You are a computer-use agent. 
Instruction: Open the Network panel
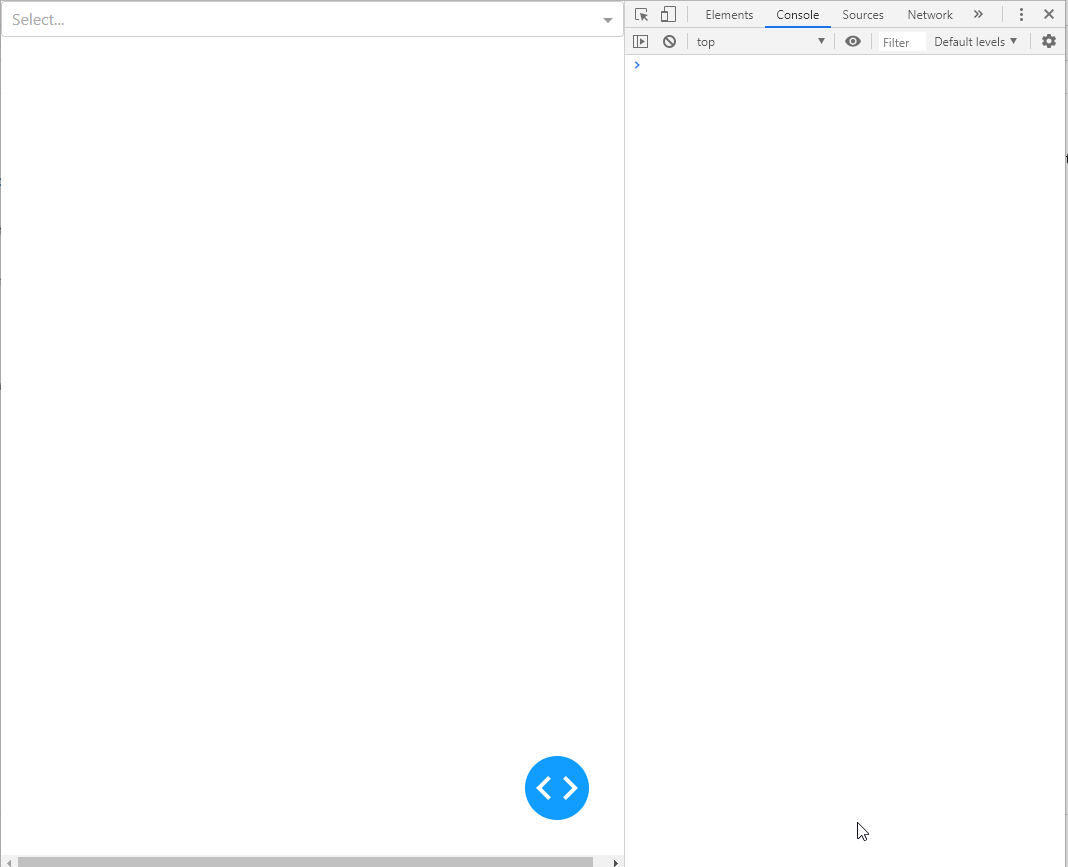930,14
